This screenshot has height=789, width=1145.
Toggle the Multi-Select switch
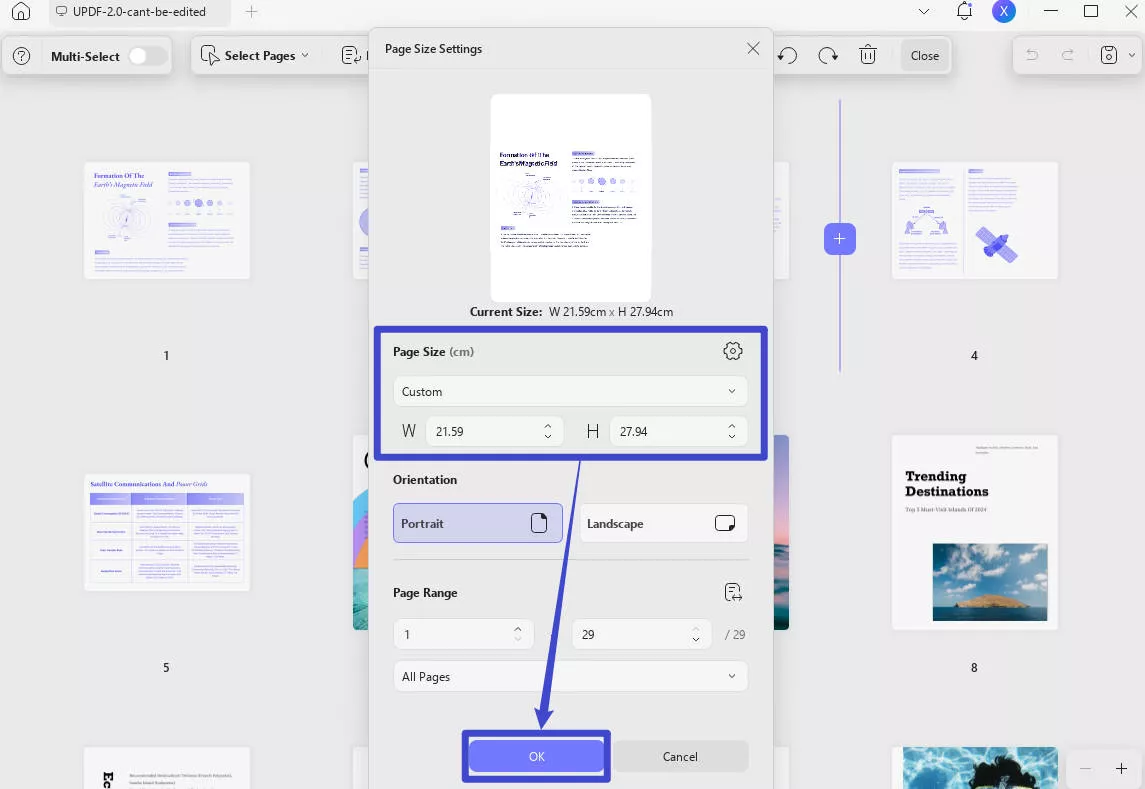tap(147, 56)
